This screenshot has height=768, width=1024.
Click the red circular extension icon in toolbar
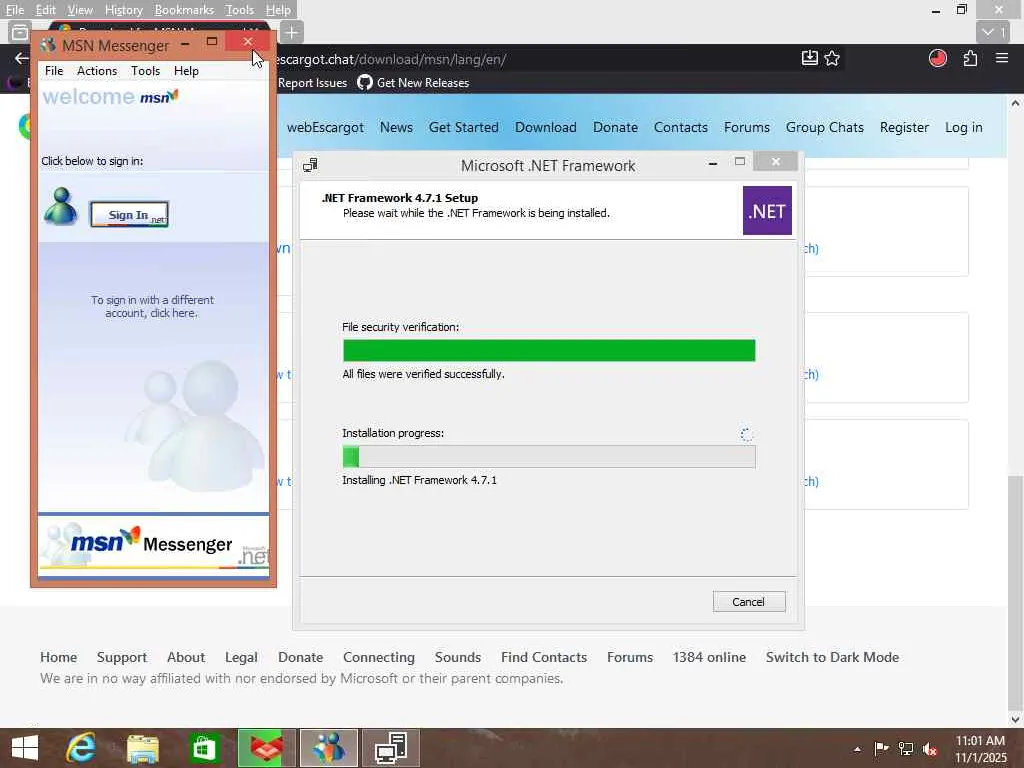938,58
